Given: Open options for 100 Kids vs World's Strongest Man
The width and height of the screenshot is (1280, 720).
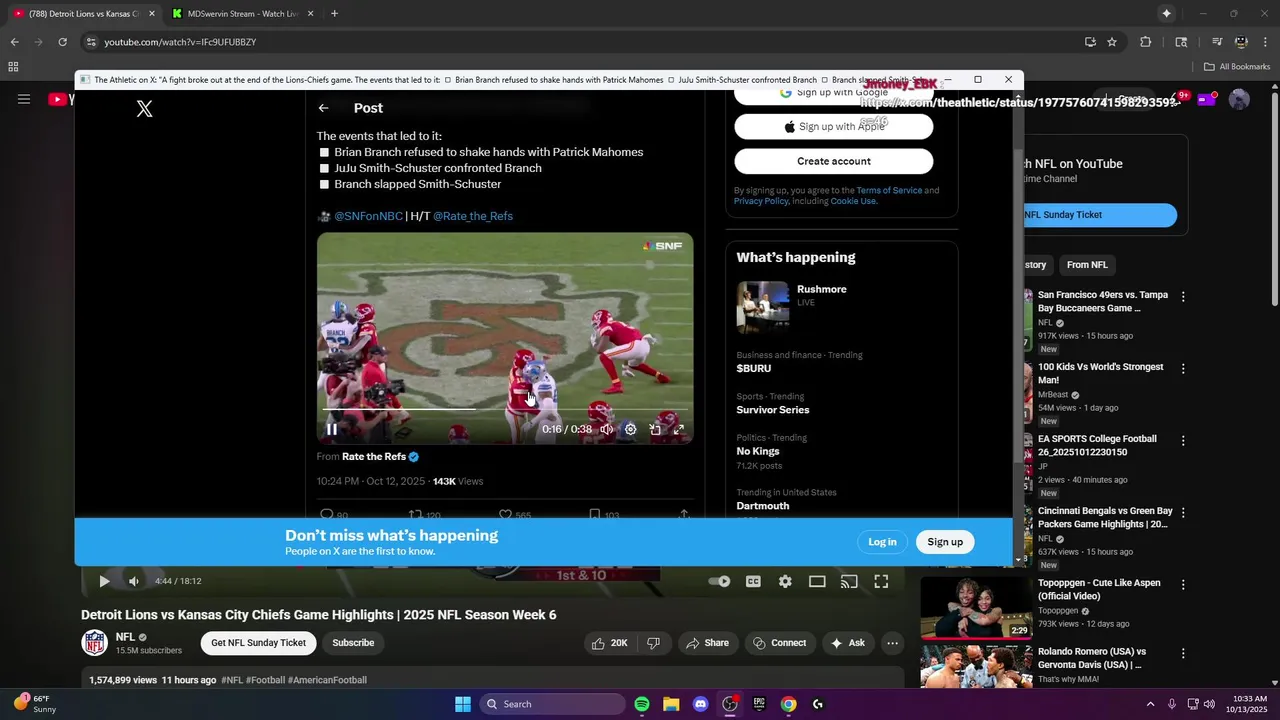Looking at the screenshot, I should [1183, 369].
